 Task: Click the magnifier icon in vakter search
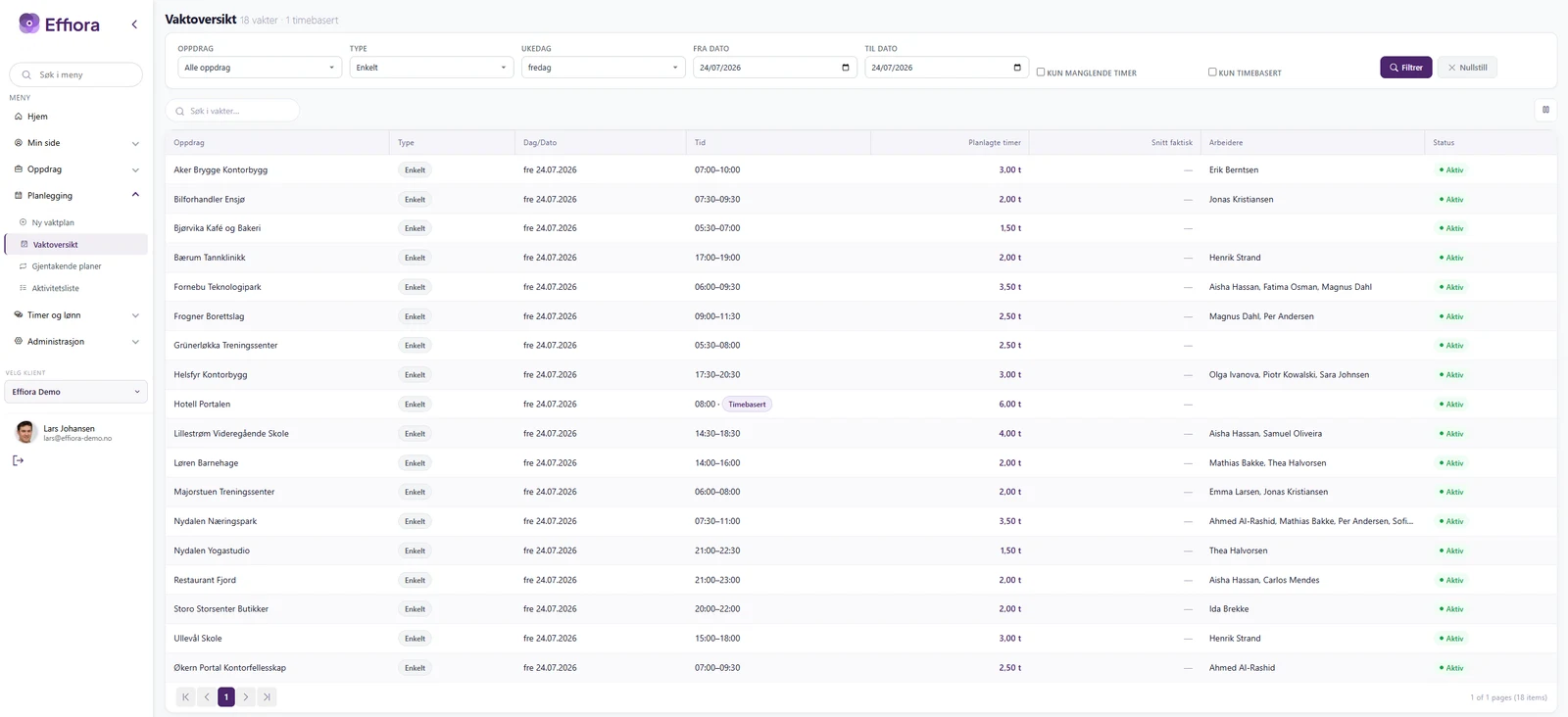[x=180, y=112]
